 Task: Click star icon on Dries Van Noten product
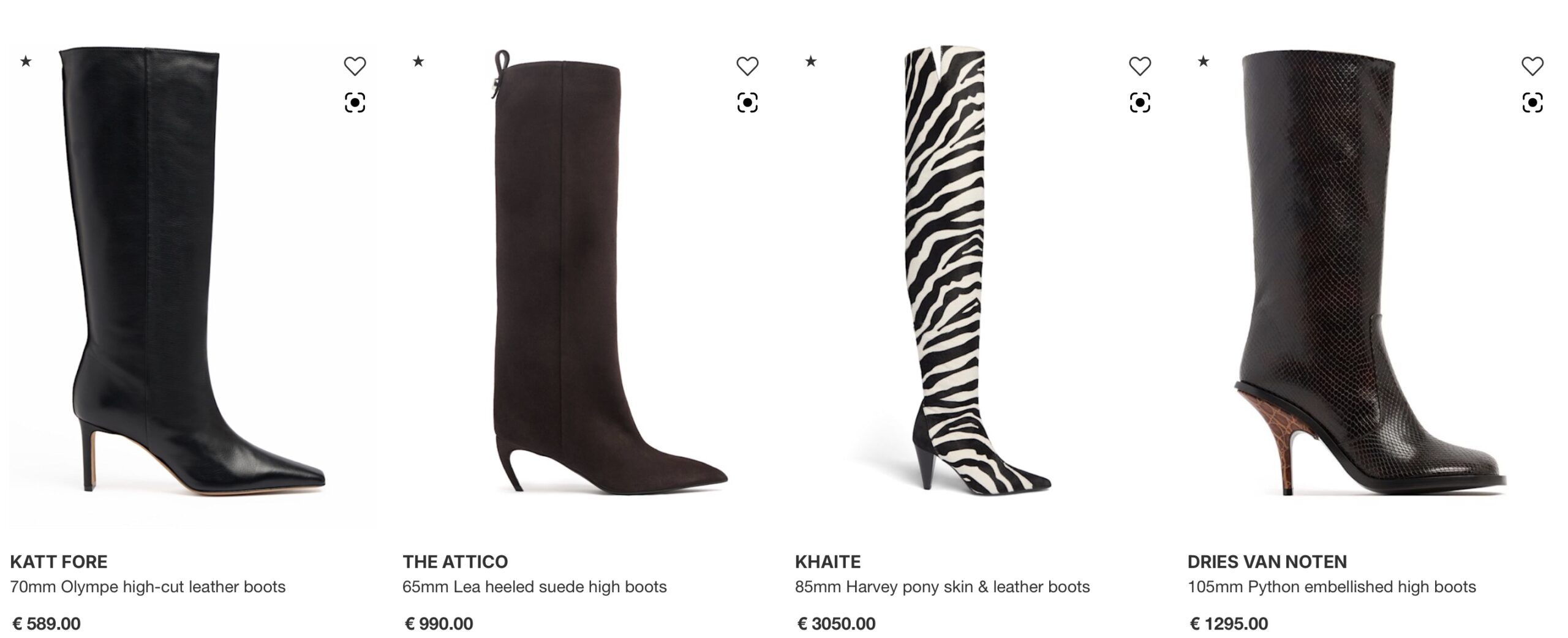coord(1204,61)
